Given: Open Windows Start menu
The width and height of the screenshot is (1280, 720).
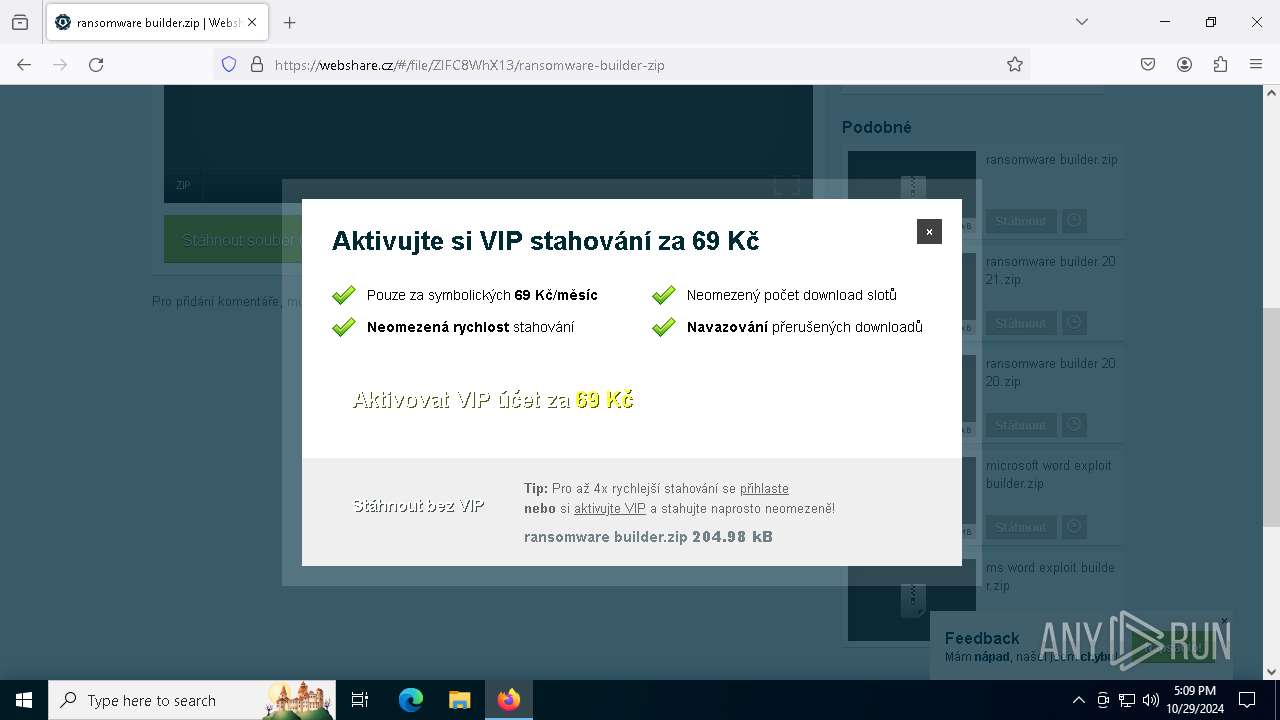Looking at the screenshot, I should point(24,700).
